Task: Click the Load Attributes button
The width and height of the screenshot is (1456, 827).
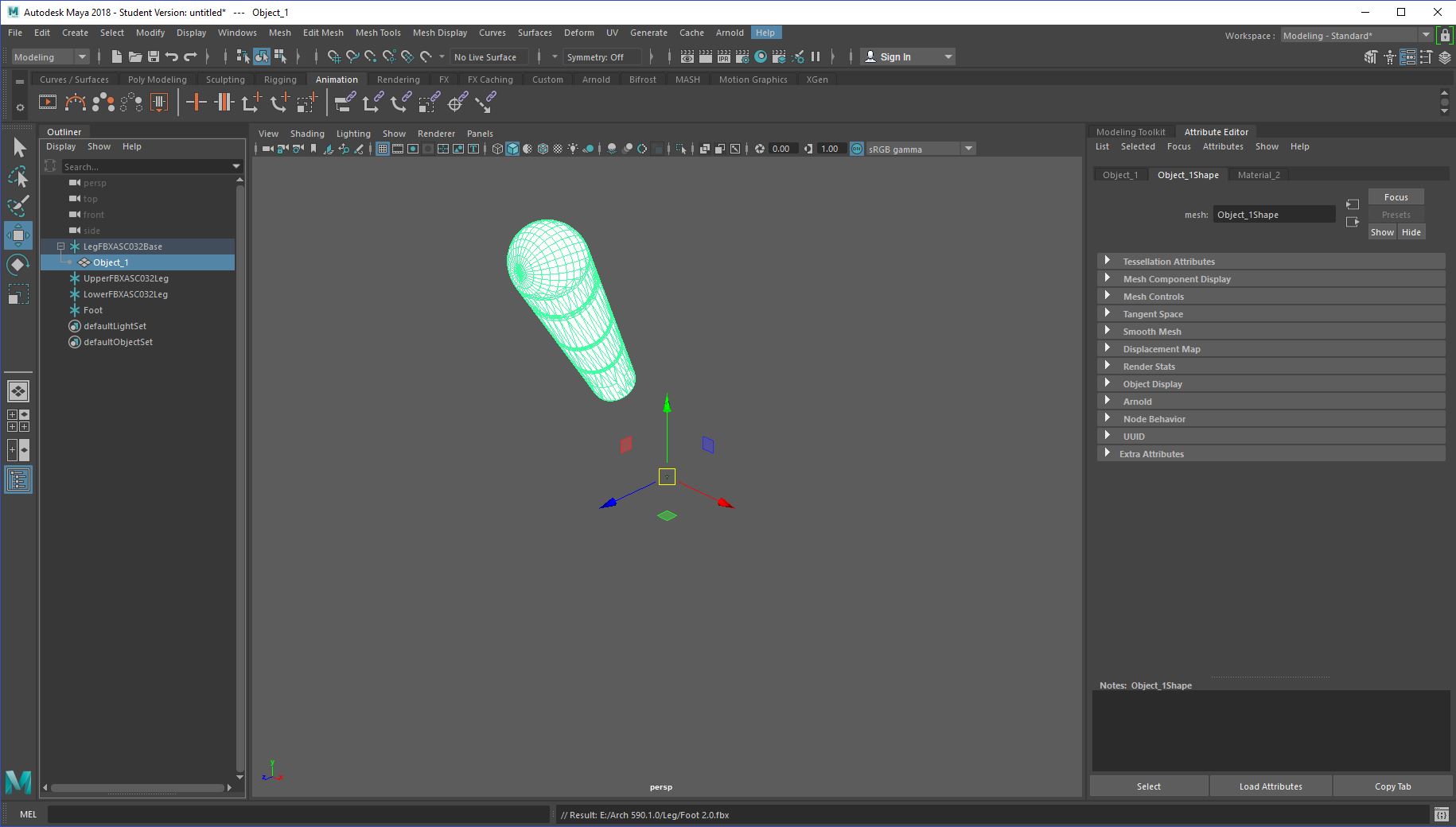Action: coord(1271,786)
